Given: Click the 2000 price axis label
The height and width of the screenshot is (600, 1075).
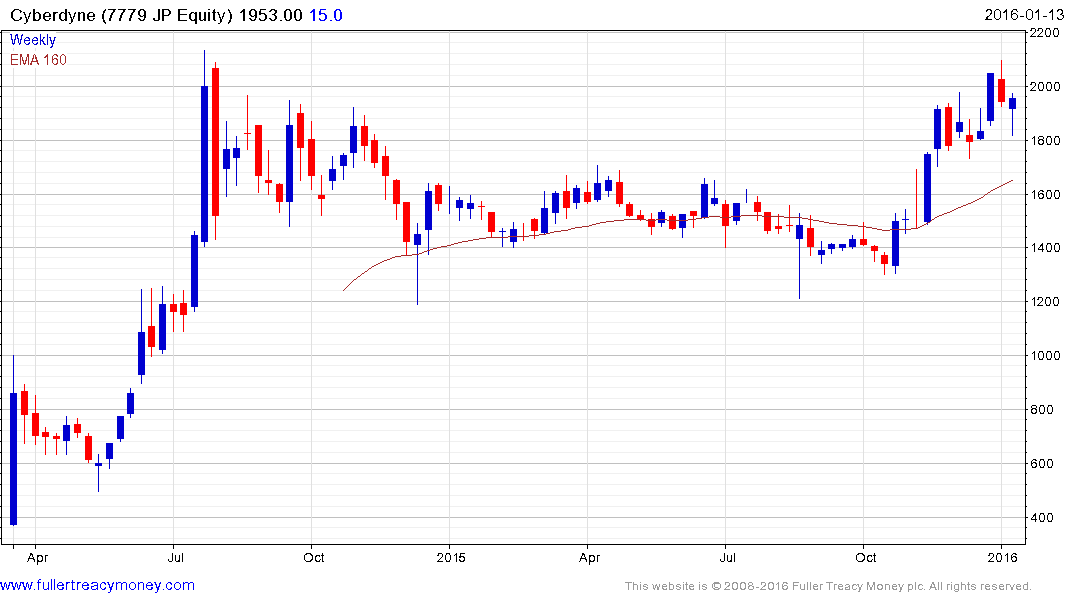Looking at the screenshot, I should [1045, 86].
